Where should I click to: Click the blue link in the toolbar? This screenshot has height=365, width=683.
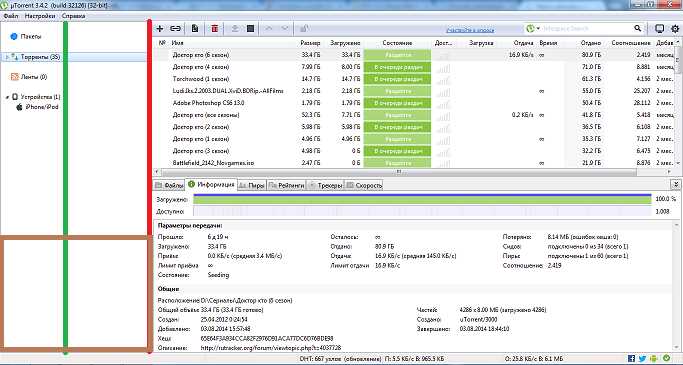coord(470,30)
